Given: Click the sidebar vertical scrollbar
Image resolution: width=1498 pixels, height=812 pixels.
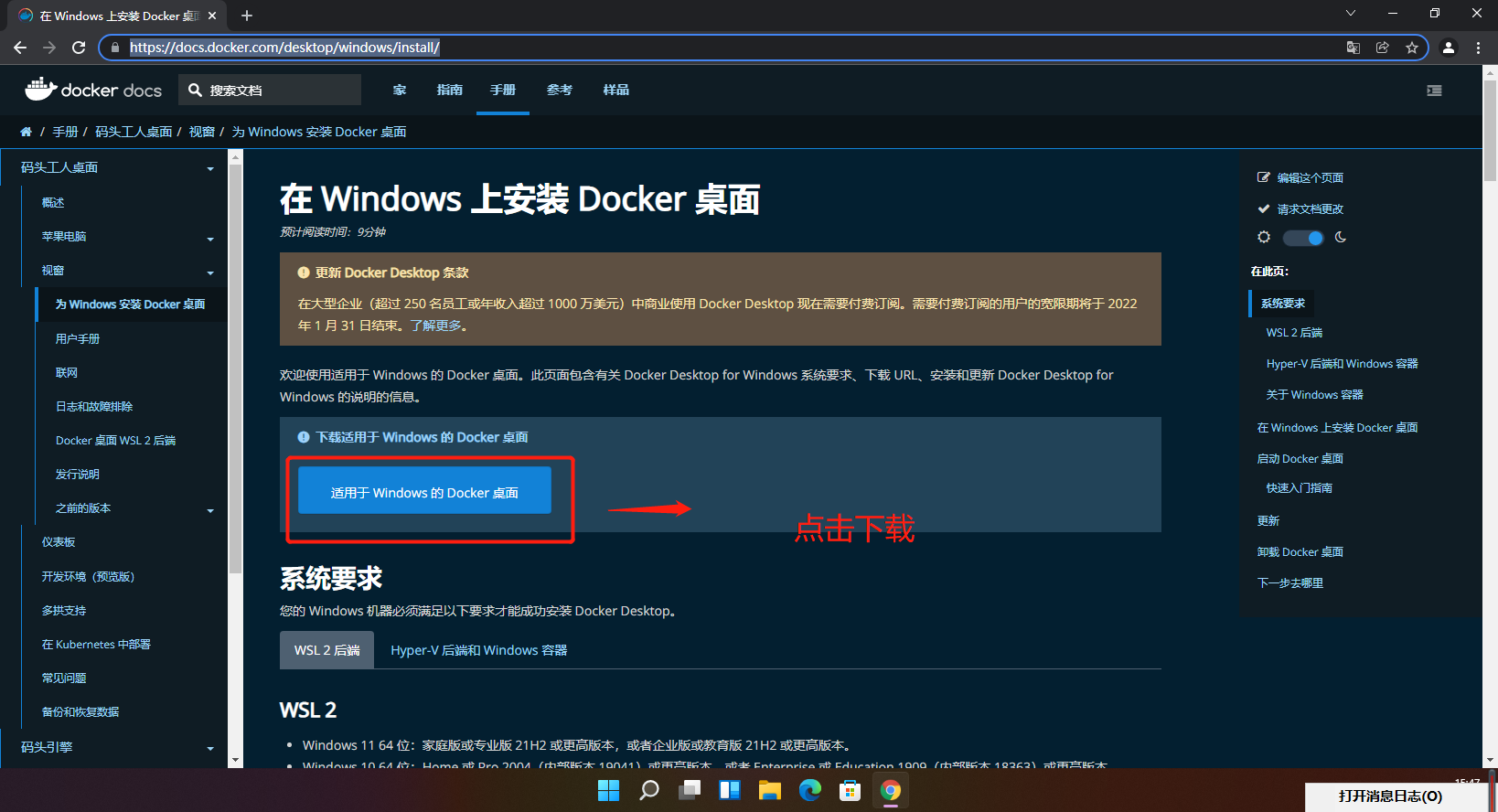Looking at the screenshot, I should click(x=235, y=369).
